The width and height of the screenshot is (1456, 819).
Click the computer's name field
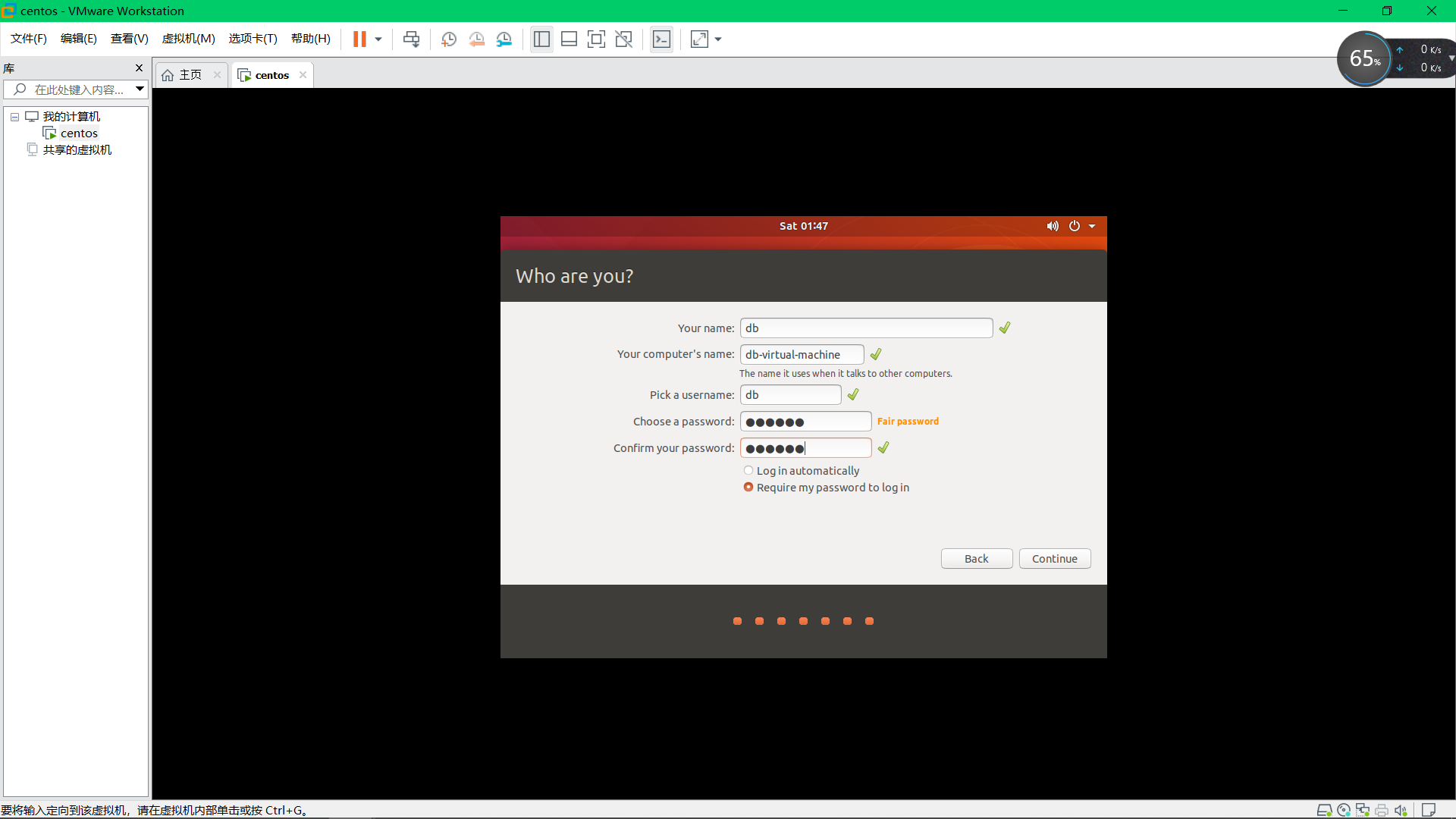point(802,354)
